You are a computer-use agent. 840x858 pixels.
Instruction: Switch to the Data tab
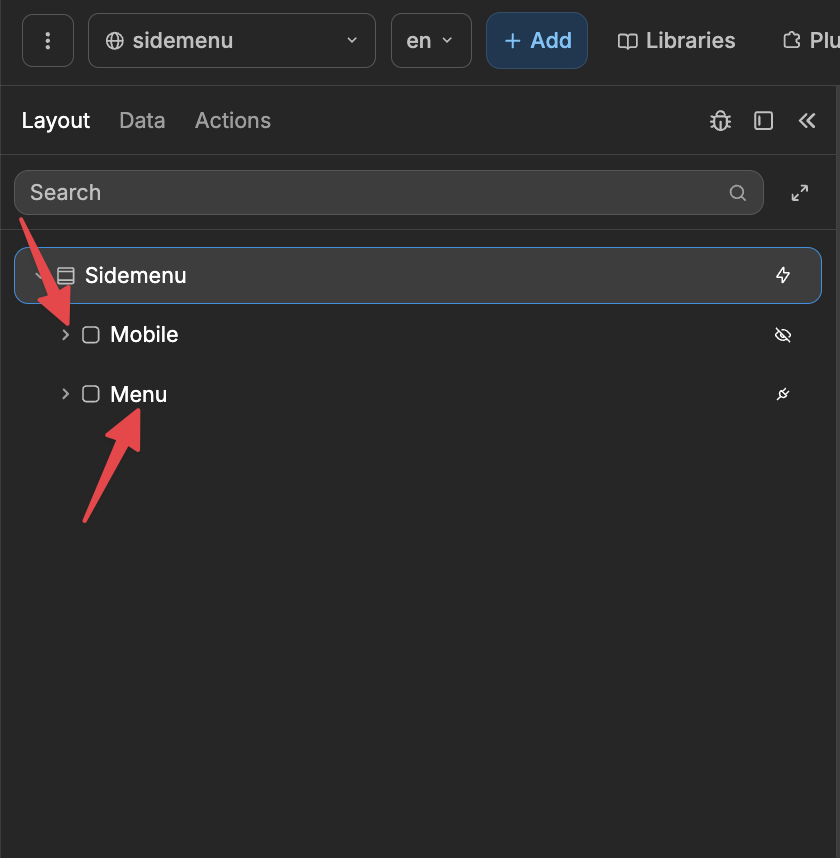pyautogui.click(x=142, y=120)
